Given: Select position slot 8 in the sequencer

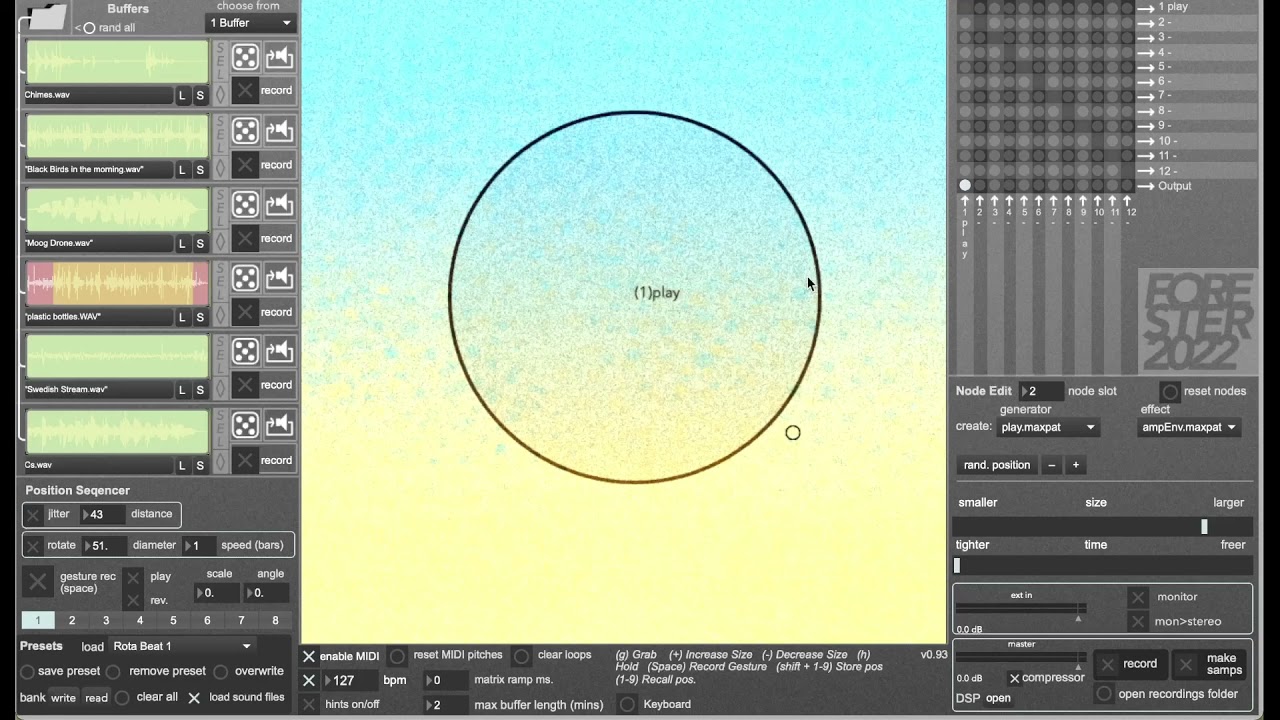Looking at the screenshot, I should pyautogui.click(x=275, y=621).
